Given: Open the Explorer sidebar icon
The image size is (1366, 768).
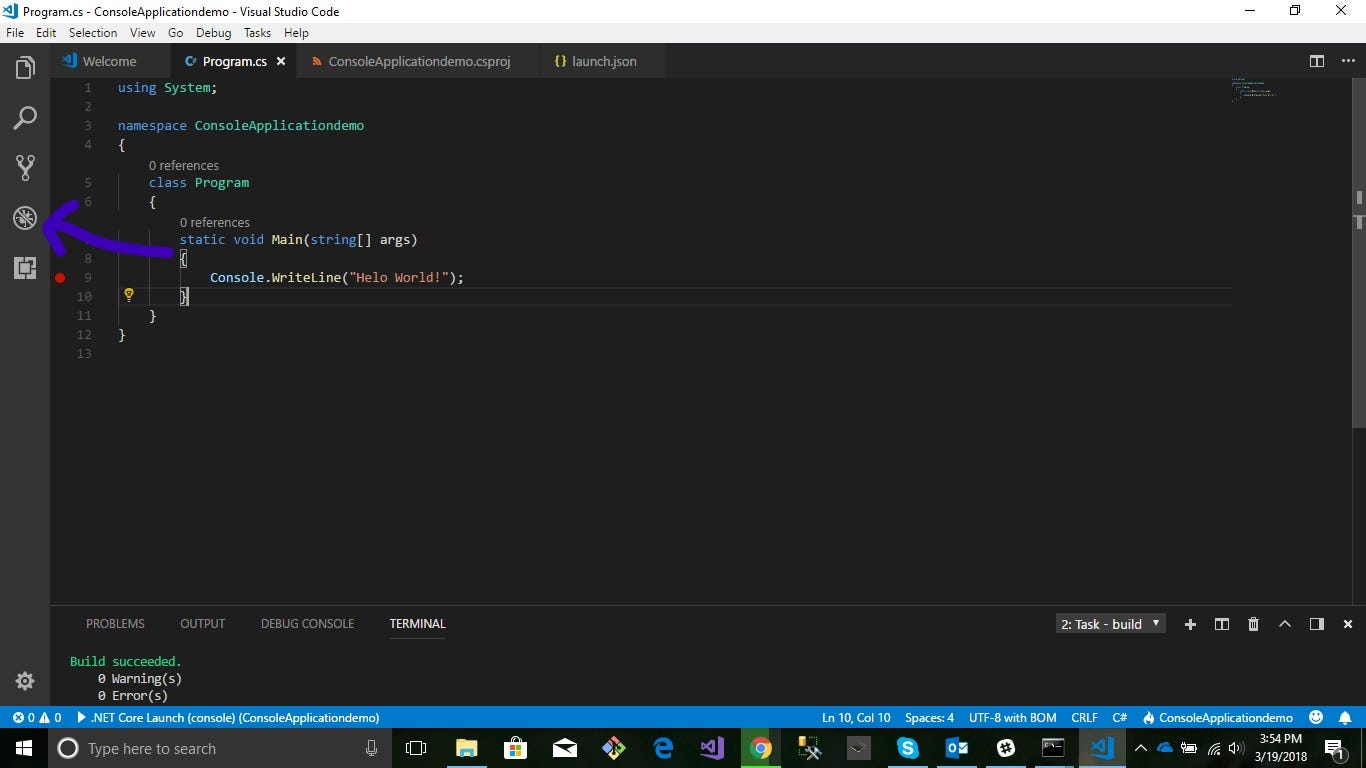Looking at the screenshot, I should (x=25, y=67).
